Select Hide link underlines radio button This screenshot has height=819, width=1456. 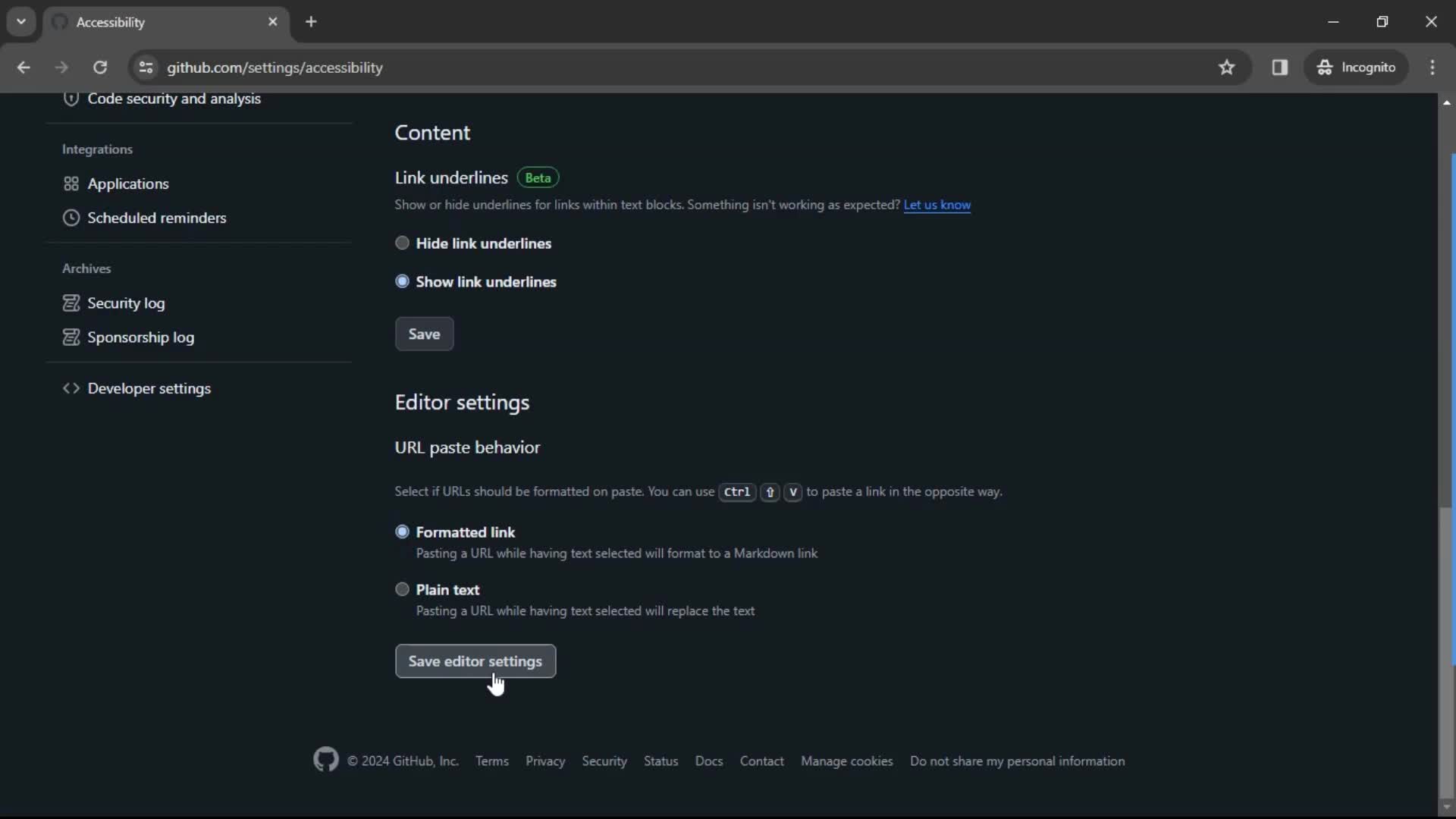[x=404, y=243]
